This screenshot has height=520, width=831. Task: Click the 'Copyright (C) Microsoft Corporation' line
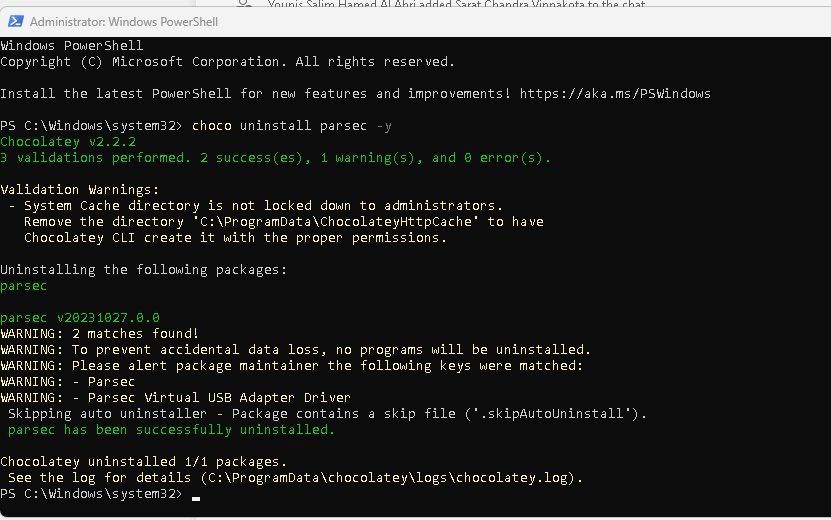pos(227,62)
